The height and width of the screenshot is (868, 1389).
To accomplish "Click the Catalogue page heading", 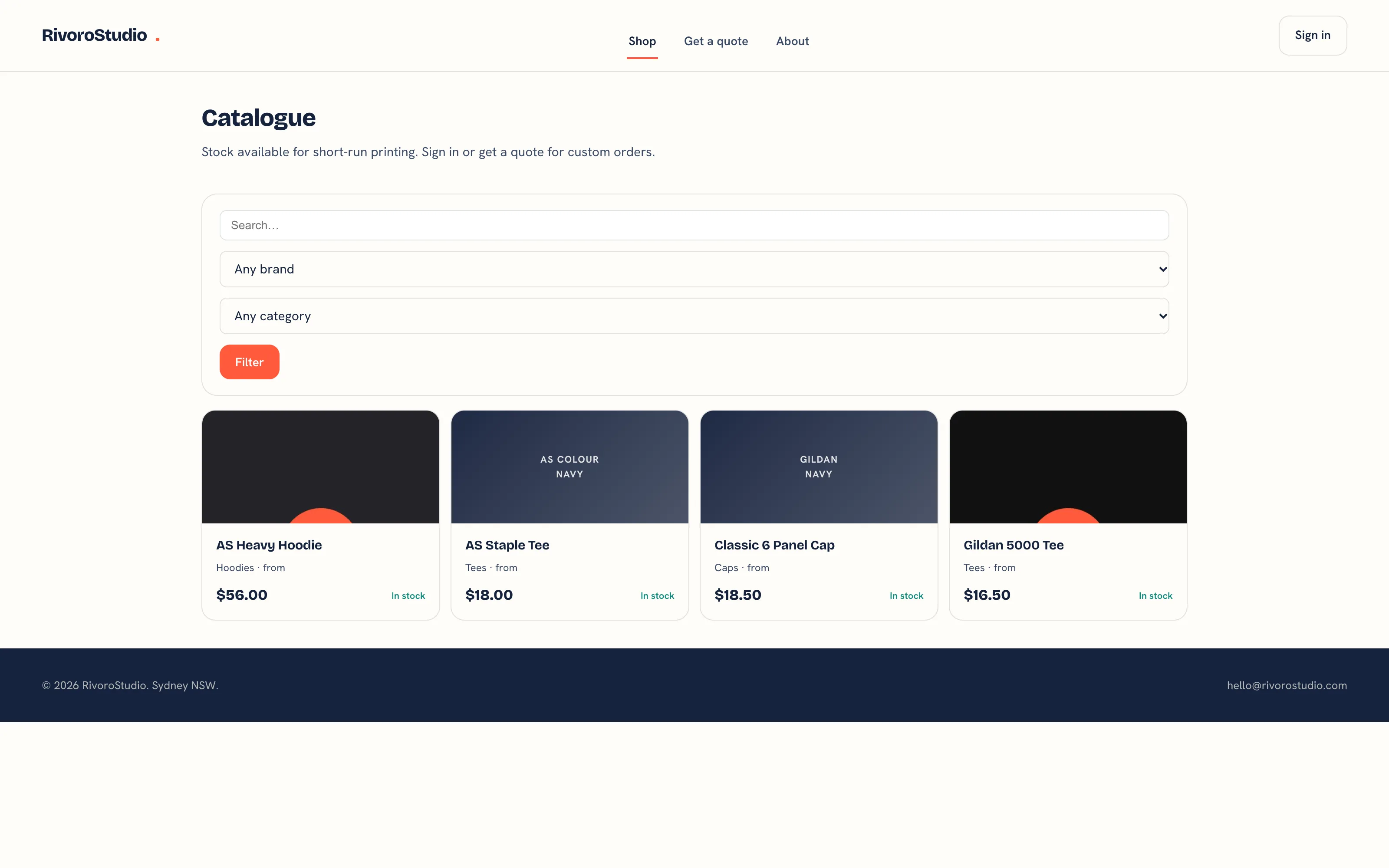I will pos(258,118).
